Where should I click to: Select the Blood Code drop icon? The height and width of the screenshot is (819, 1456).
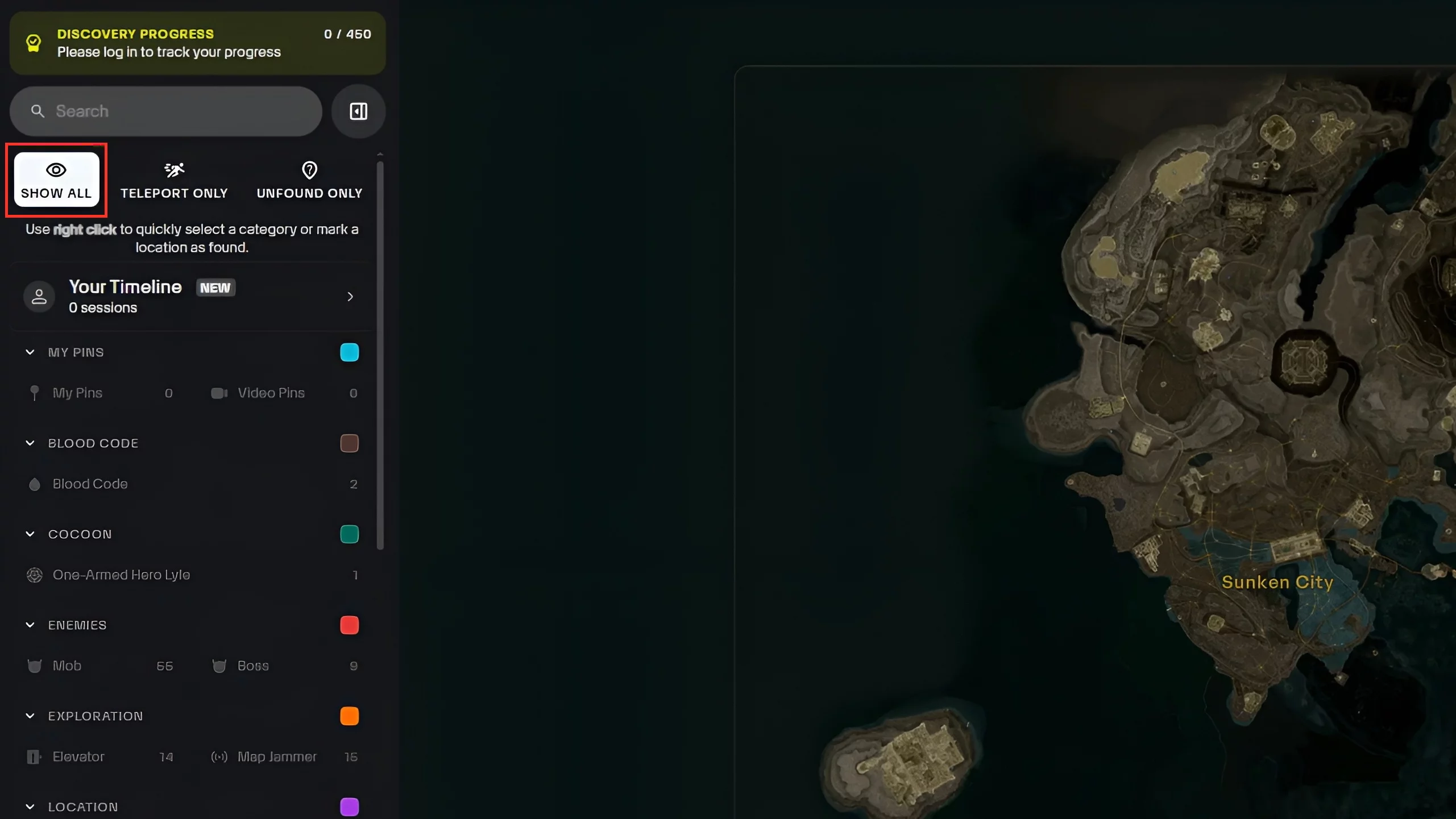(35, 484)
